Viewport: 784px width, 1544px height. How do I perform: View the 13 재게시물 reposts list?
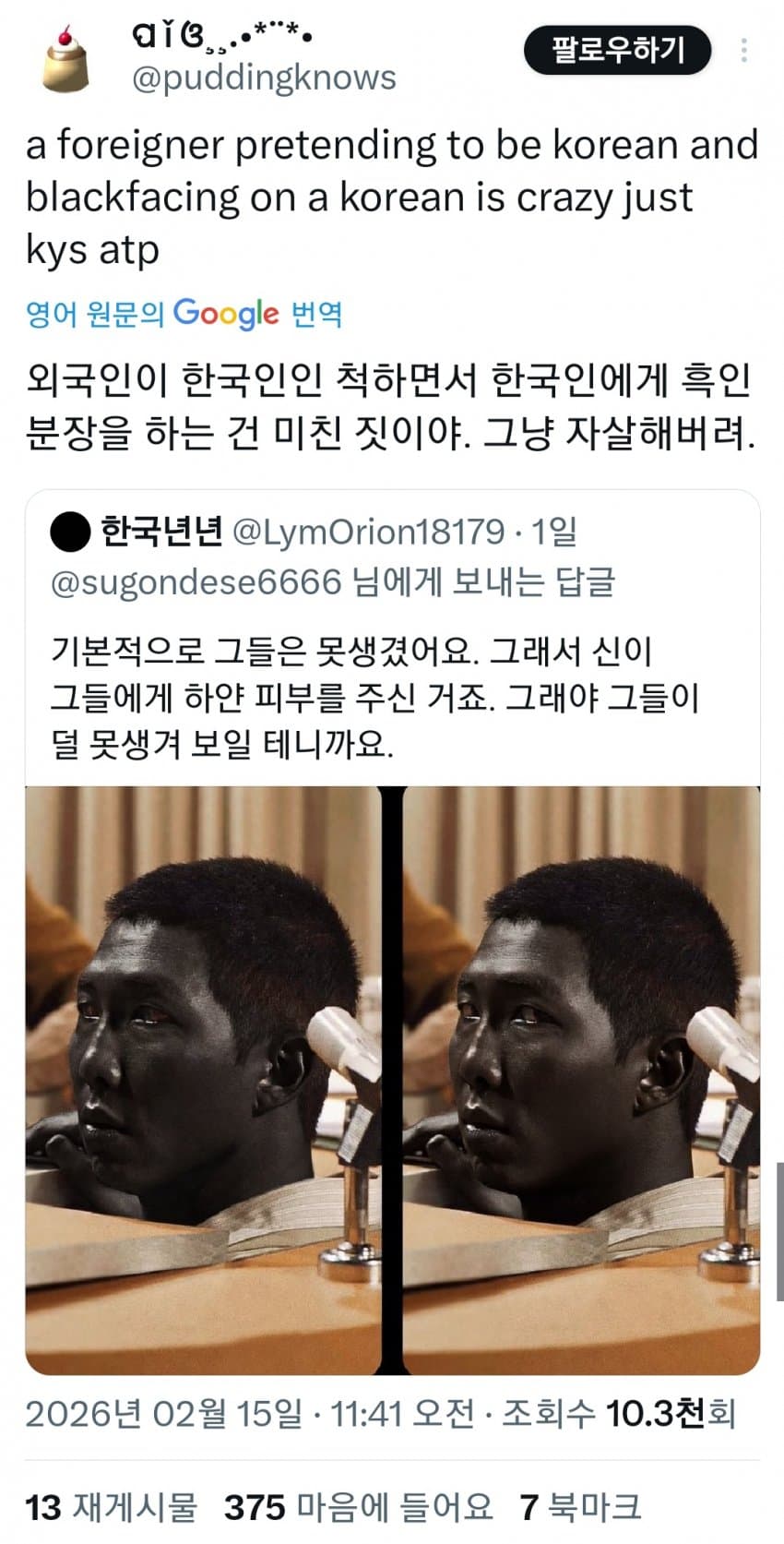[x=112, y=1507]
